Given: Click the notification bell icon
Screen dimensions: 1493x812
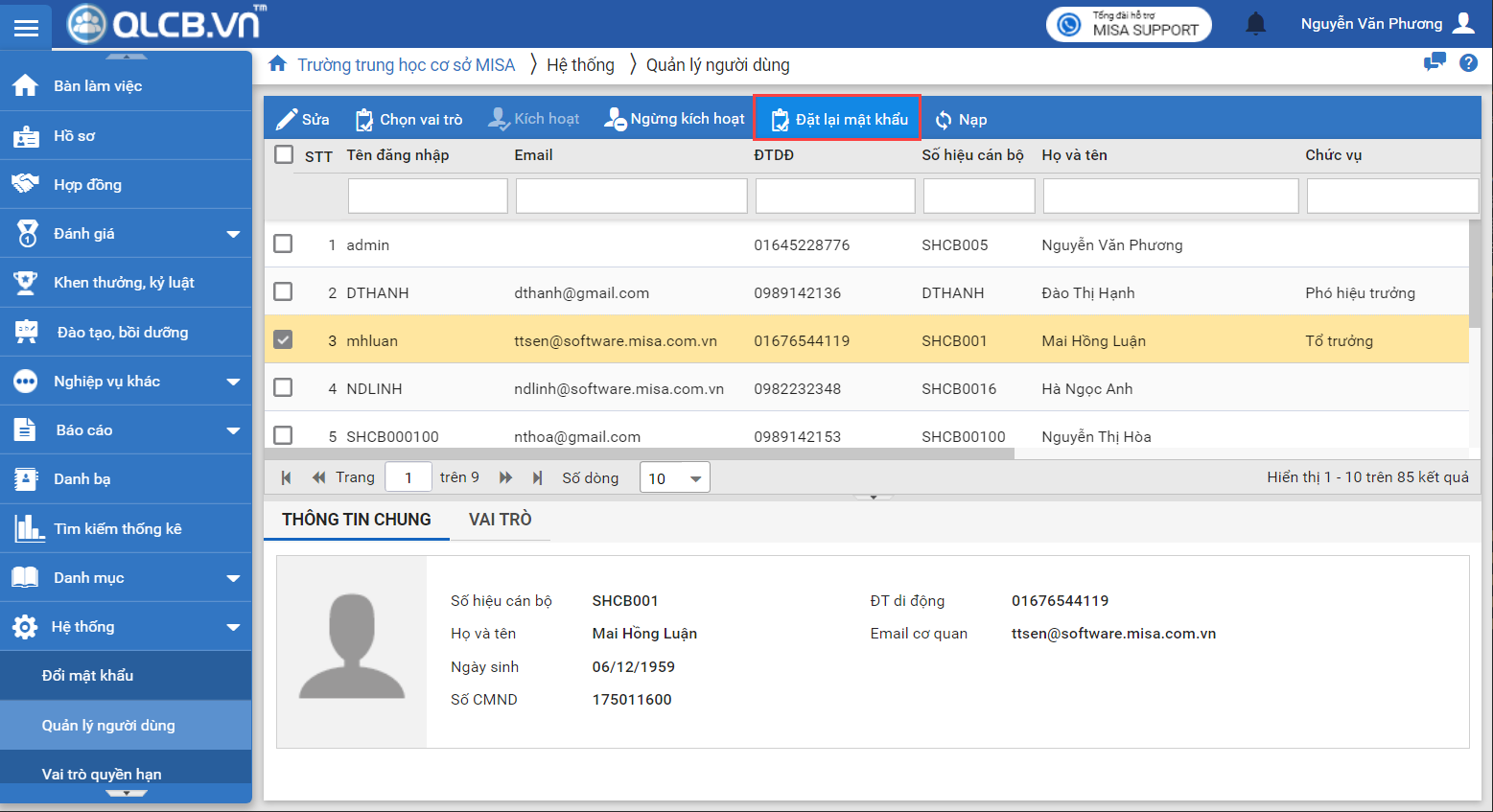Looking at the screenshot, I should point(1255,24).
